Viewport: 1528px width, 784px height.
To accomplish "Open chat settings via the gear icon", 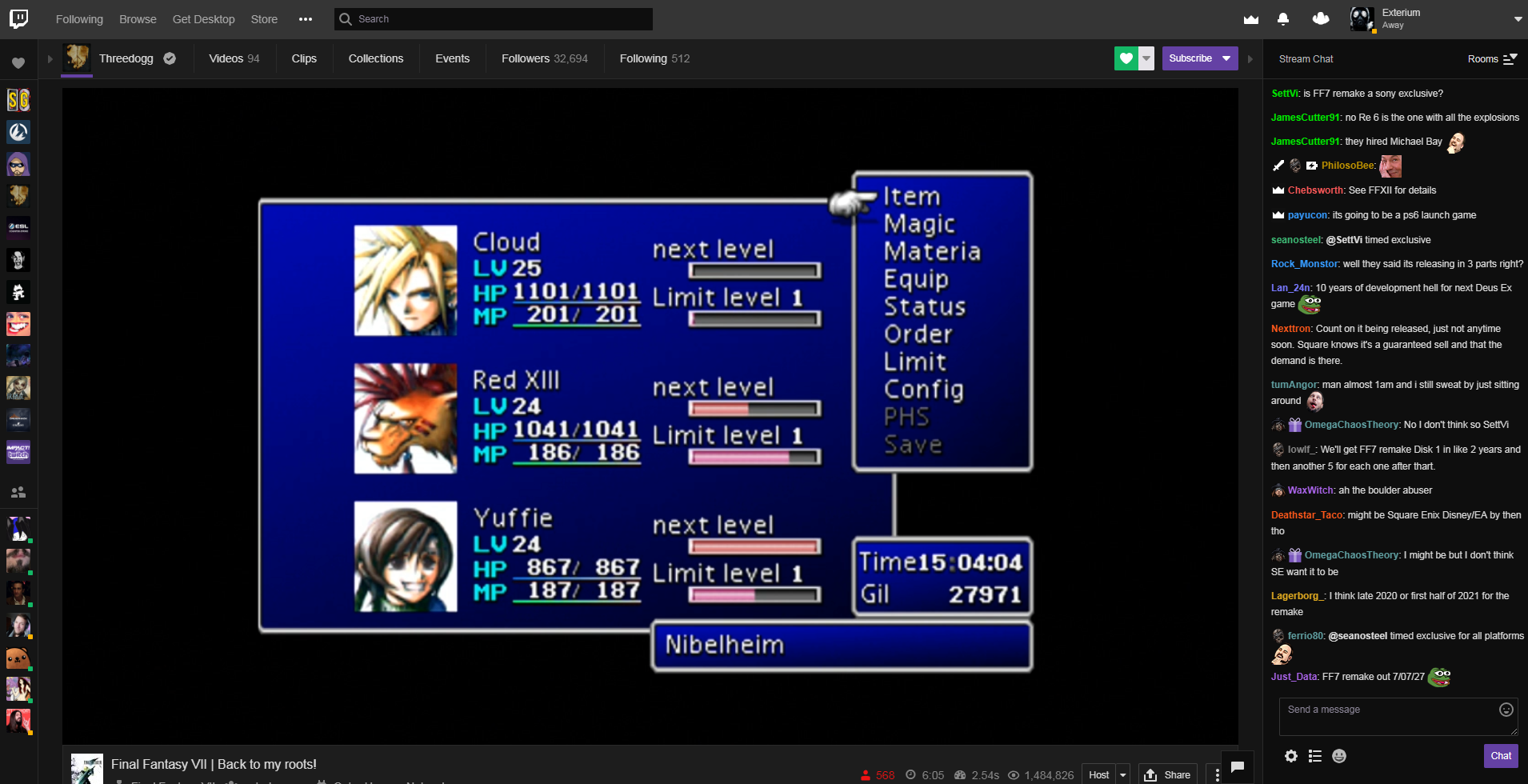I will pyautogui.click(x=1291, y=755).
